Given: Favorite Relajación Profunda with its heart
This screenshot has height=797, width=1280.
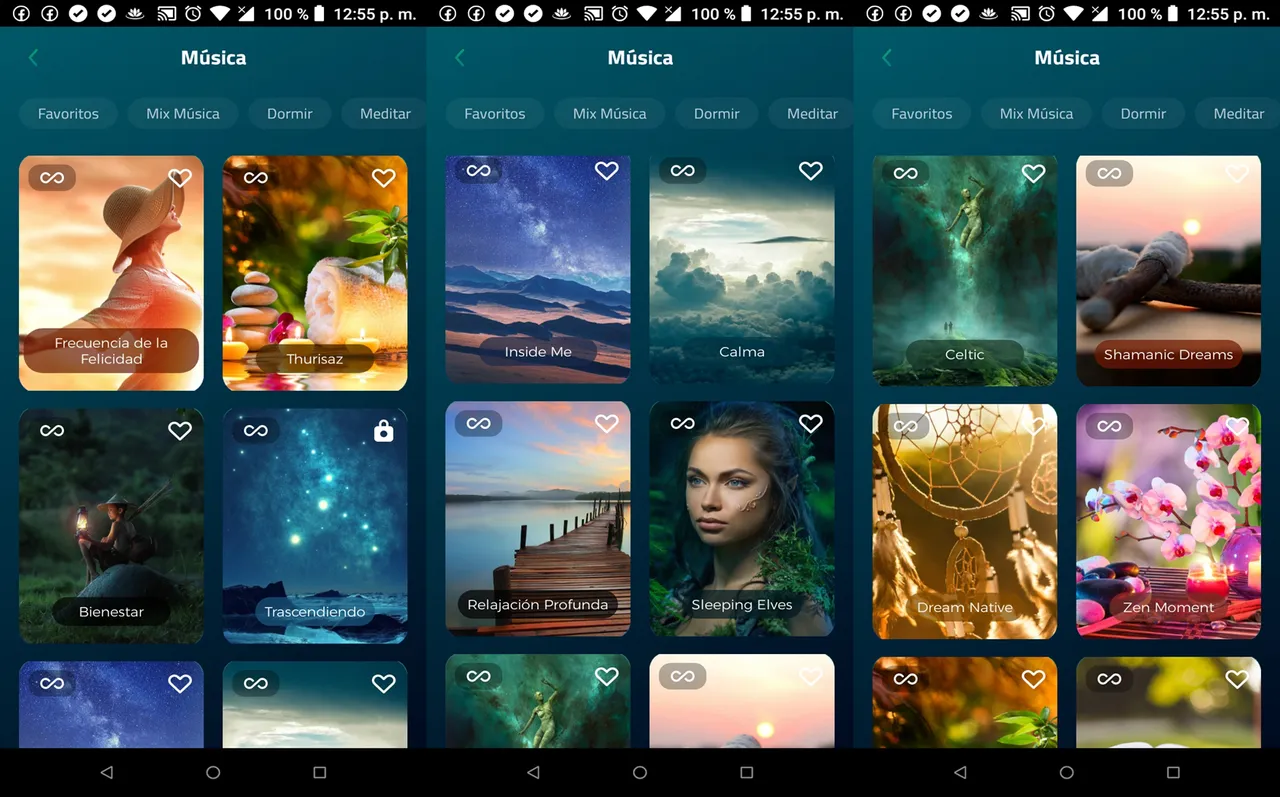Looking at the screenshot, I should point(607,424).
